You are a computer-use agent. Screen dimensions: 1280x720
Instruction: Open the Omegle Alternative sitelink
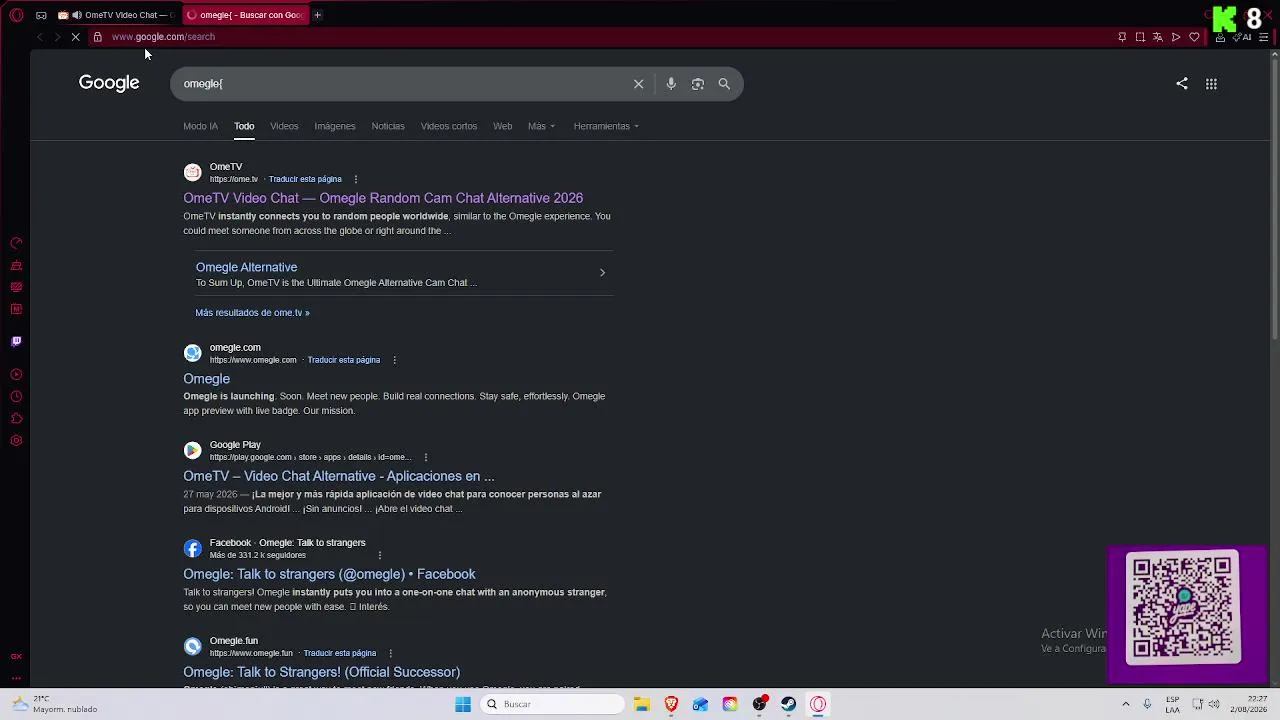246,267
